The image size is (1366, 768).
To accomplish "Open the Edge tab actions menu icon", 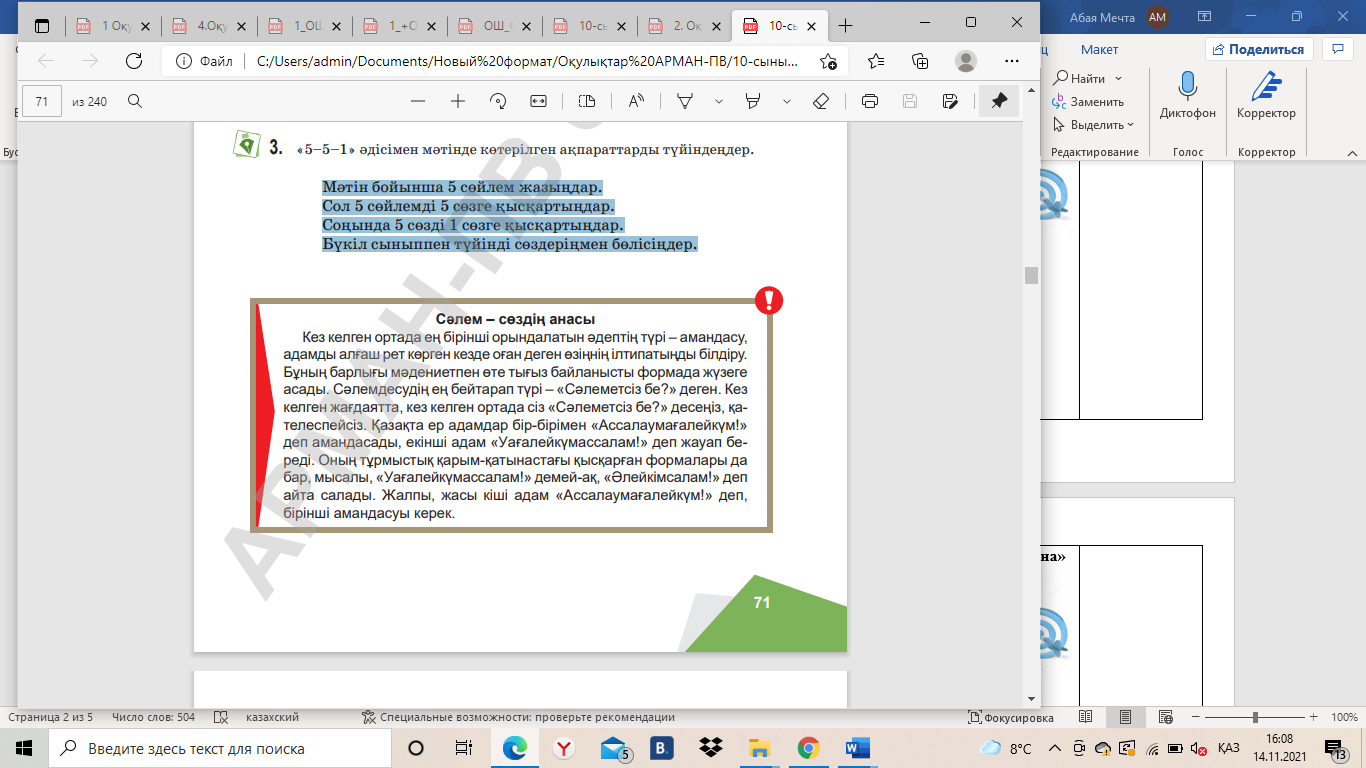I will (x=42, y=24).
